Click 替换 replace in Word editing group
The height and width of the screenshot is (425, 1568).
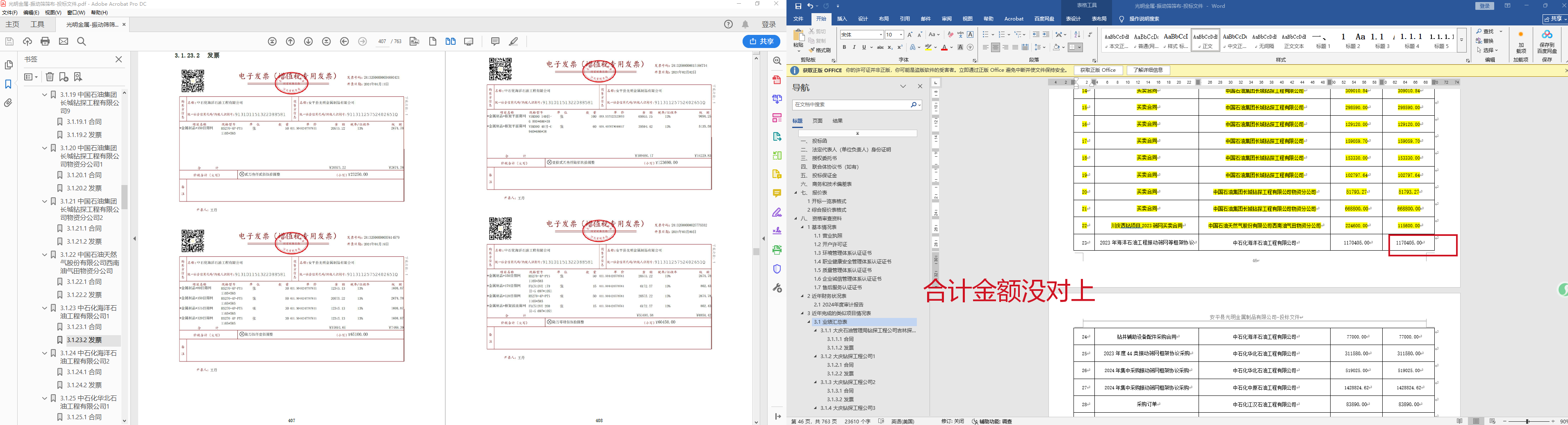click(x=1484, y=41)
